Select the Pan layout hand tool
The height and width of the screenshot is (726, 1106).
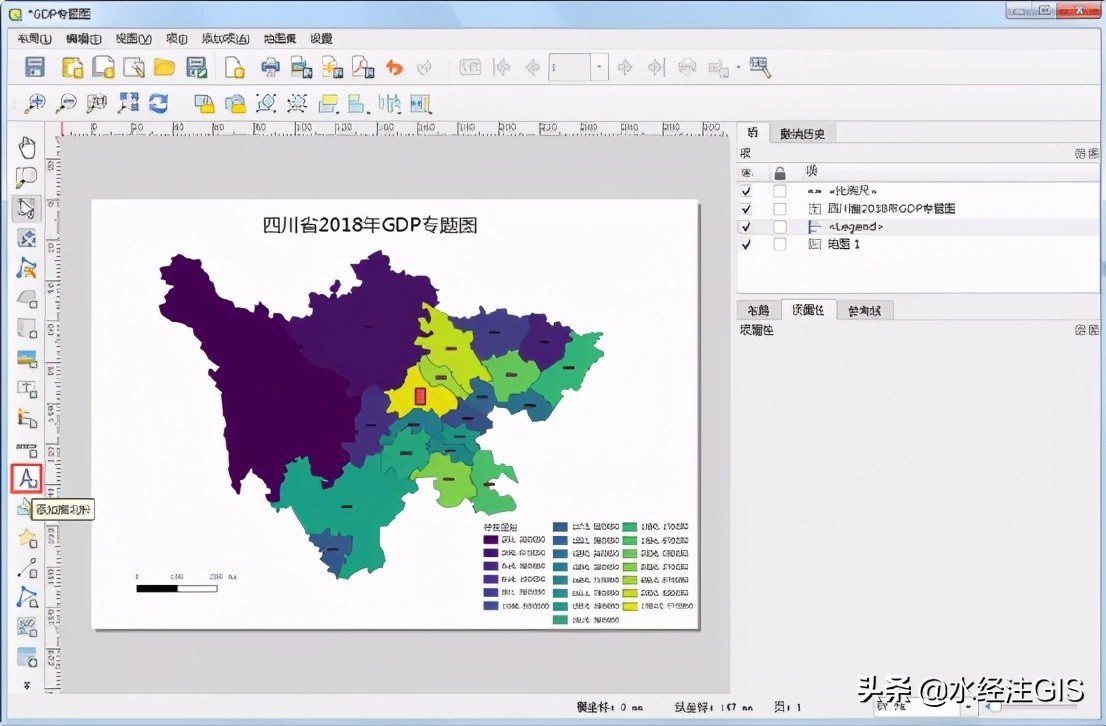27,148
